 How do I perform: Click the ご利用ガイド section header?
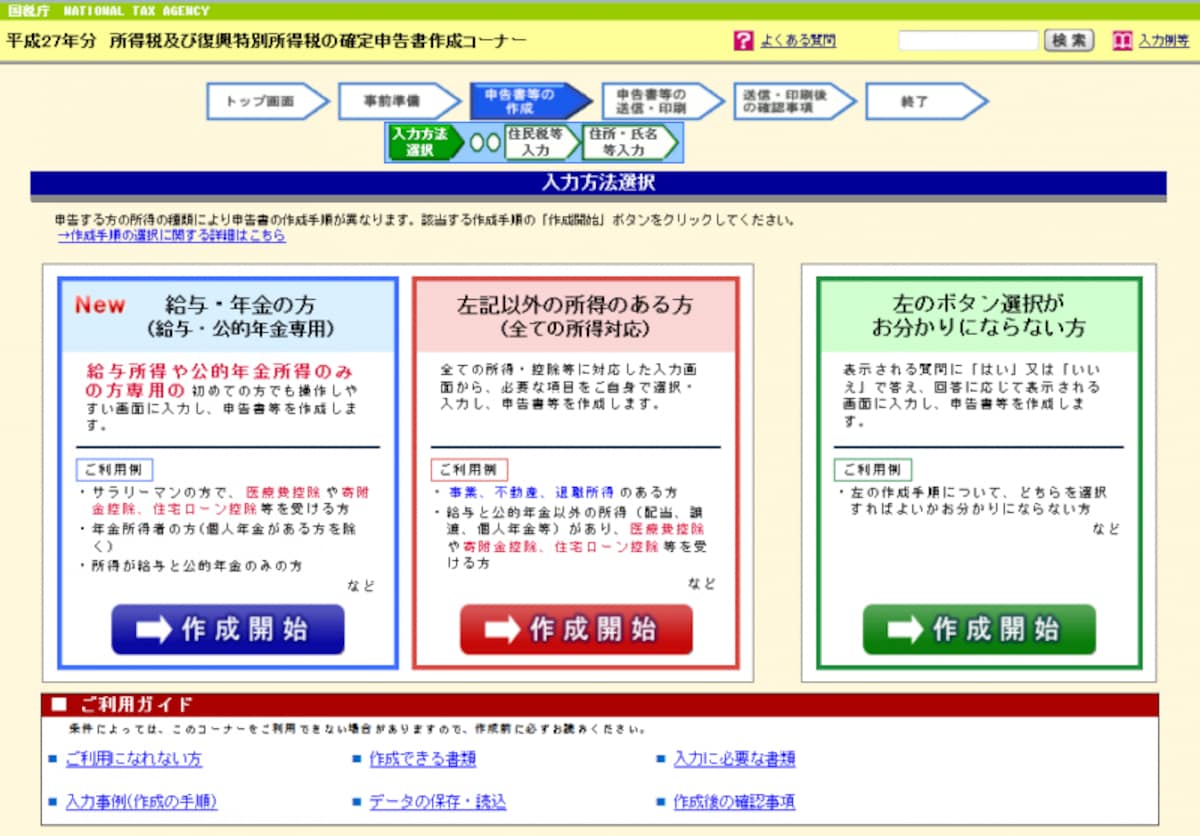click(600, 705)
